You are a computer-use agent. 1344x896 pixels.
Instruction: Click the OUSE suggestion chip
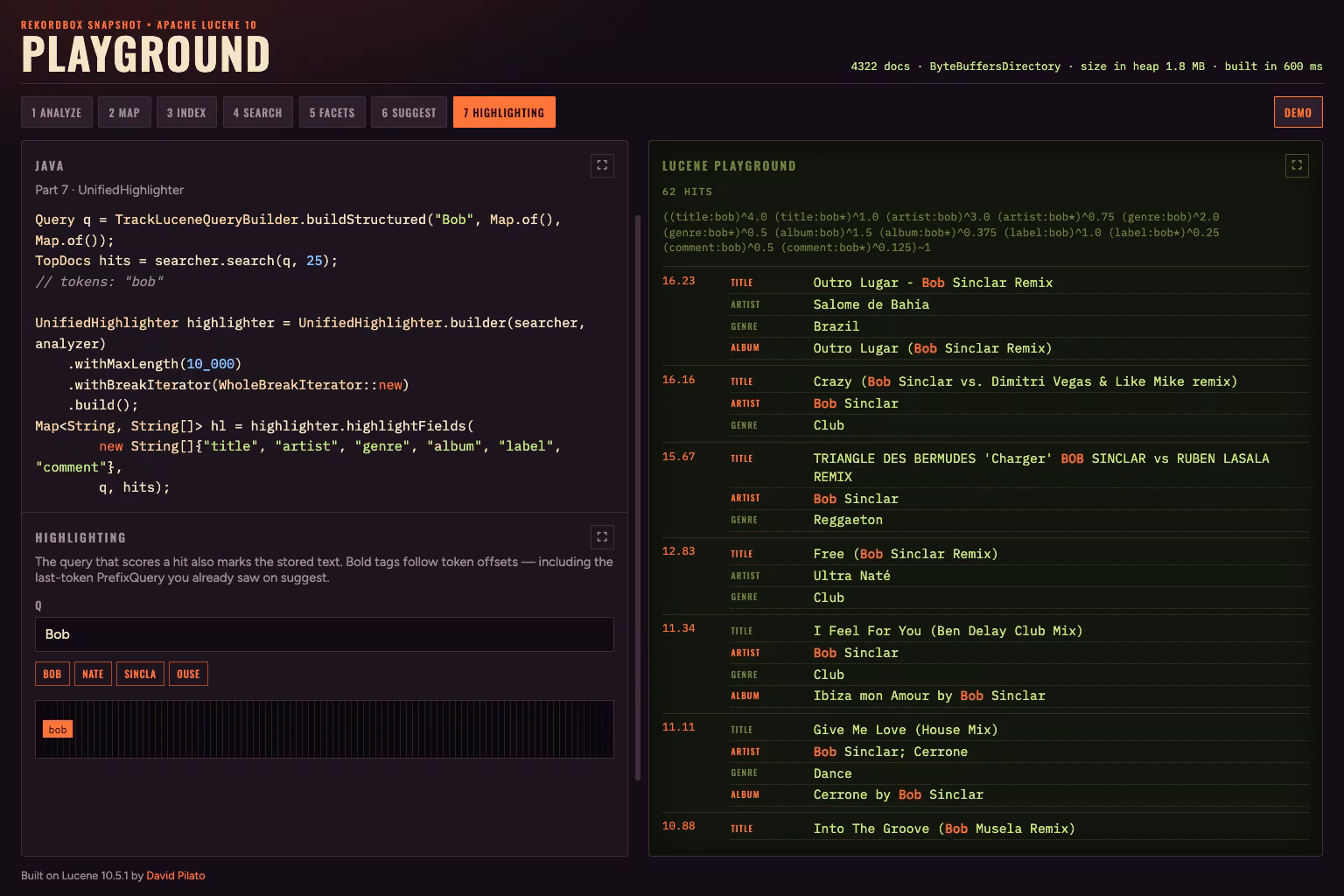click(x=188, y=674)
